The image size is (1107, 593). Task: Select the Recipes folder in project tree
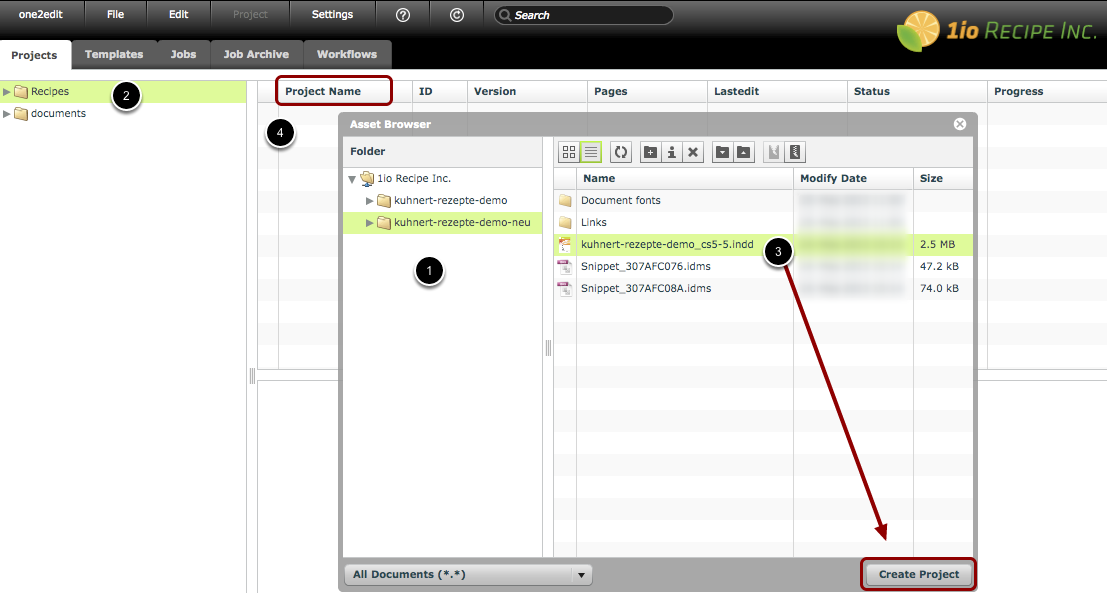(123, 92)
